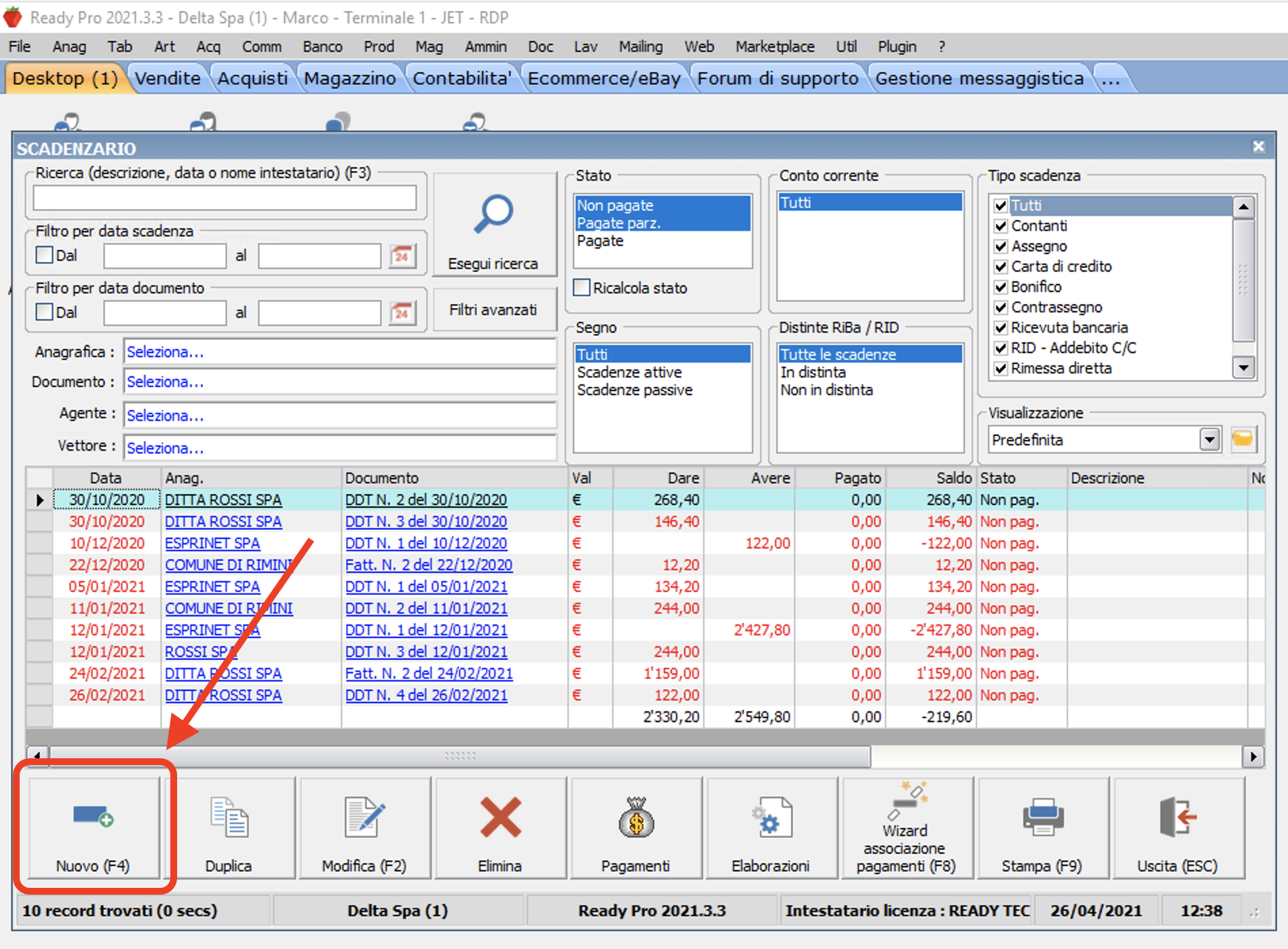Viewport: 1288px width, 949px height.
Task: Switch to Ecommerce/eBay tab
Action: tap(604, 79)
